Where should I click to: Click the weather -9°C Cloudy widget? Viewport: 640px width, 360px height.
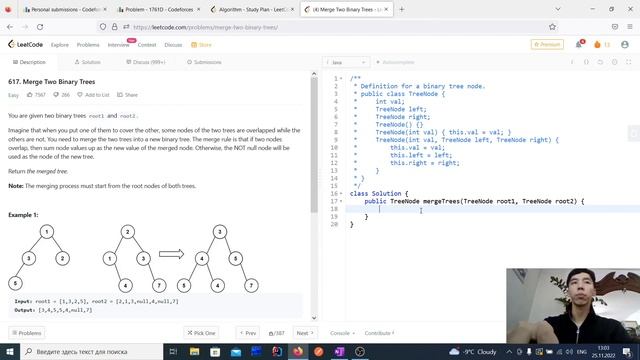[473, 351]
